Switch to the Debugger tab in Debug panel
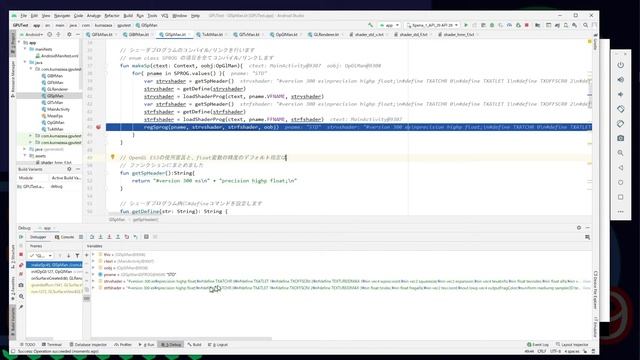Image resolution: width=640 pixels, height=360 pixels. [38, 237]
